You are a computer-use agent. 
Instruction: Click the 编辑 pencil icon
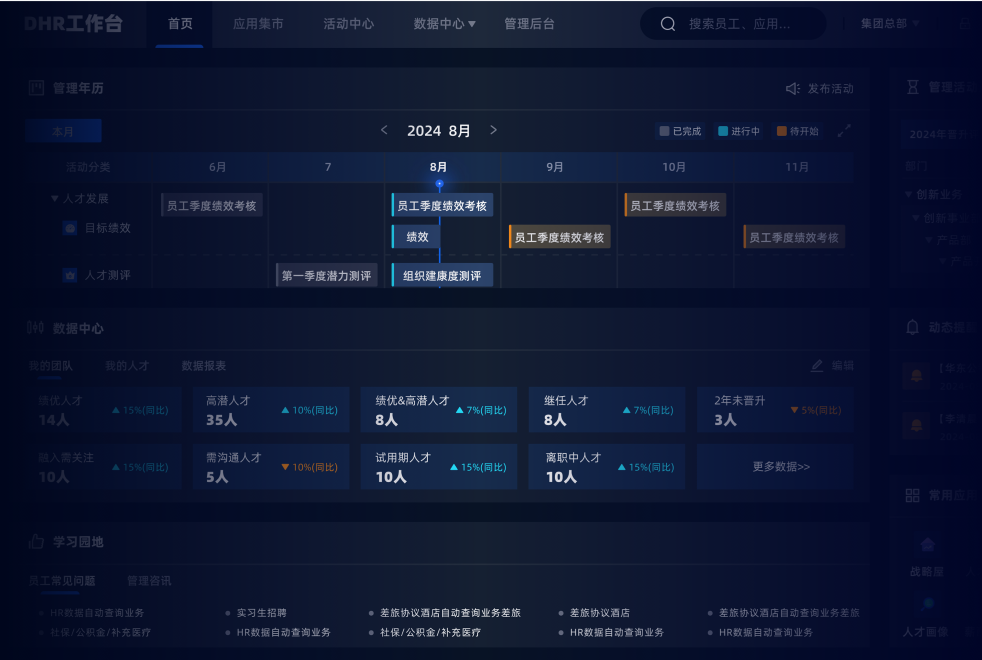coord(817,366)
